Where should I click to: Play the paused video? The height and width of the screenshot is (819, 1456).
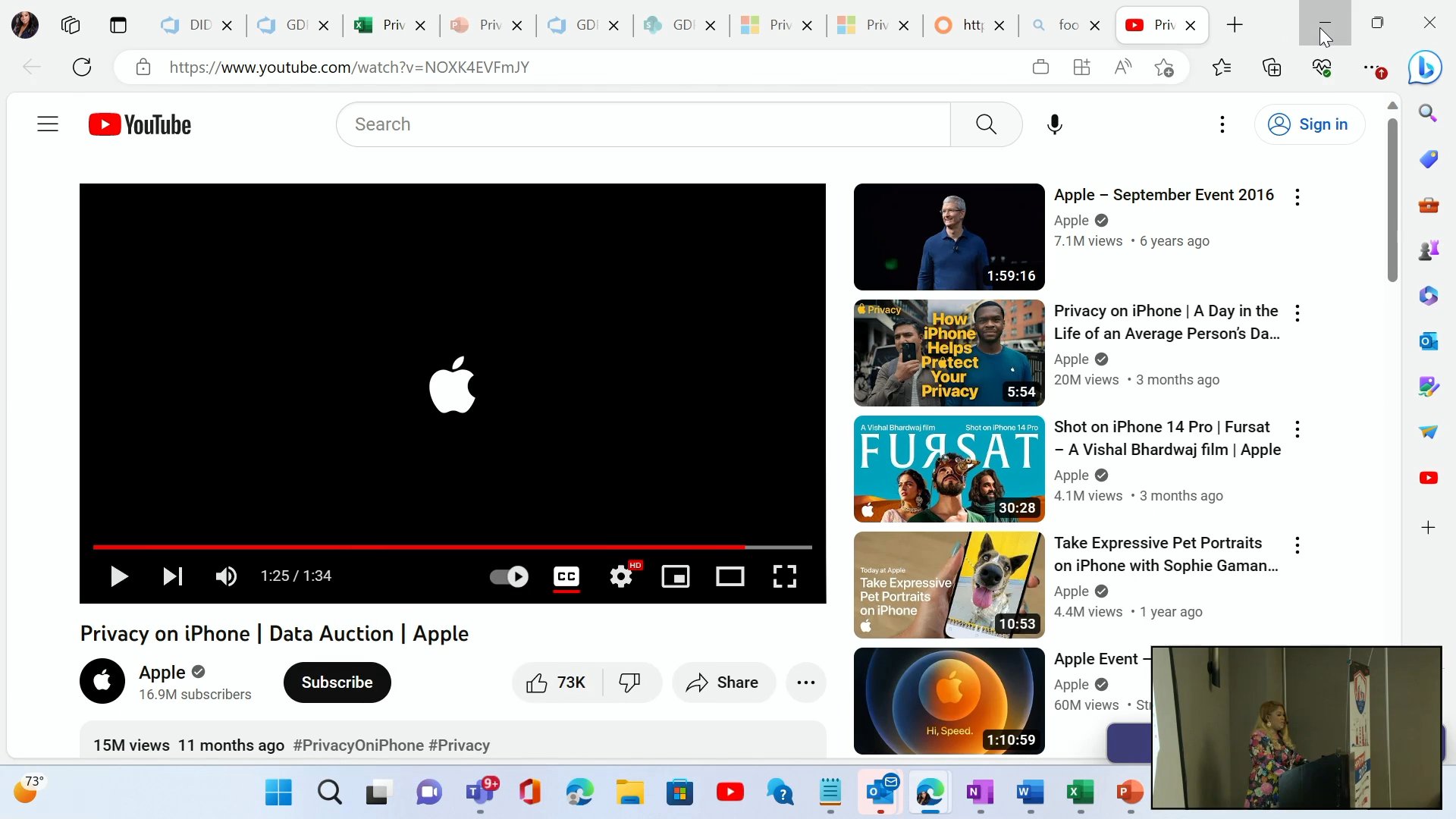118,576
